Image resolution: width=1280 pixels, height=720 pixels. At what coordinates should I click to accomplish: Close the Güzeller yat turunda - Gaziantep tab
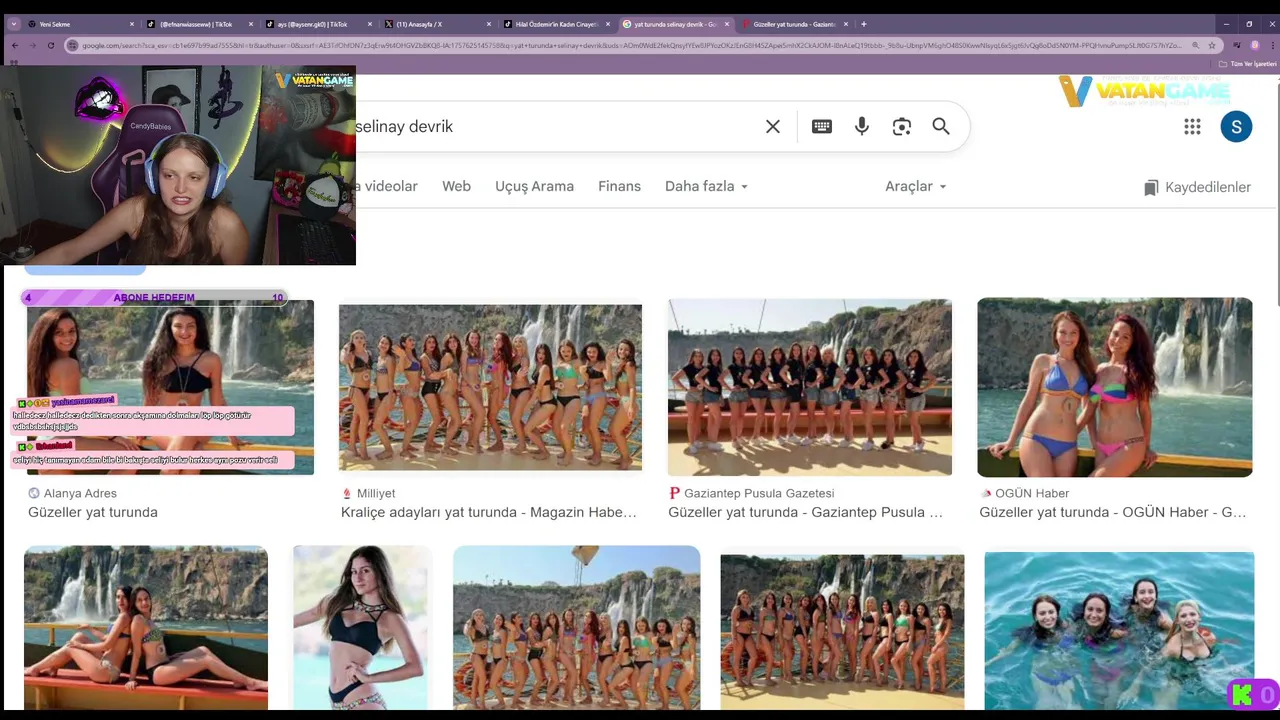pyautogui.click(x=846, y=24)
